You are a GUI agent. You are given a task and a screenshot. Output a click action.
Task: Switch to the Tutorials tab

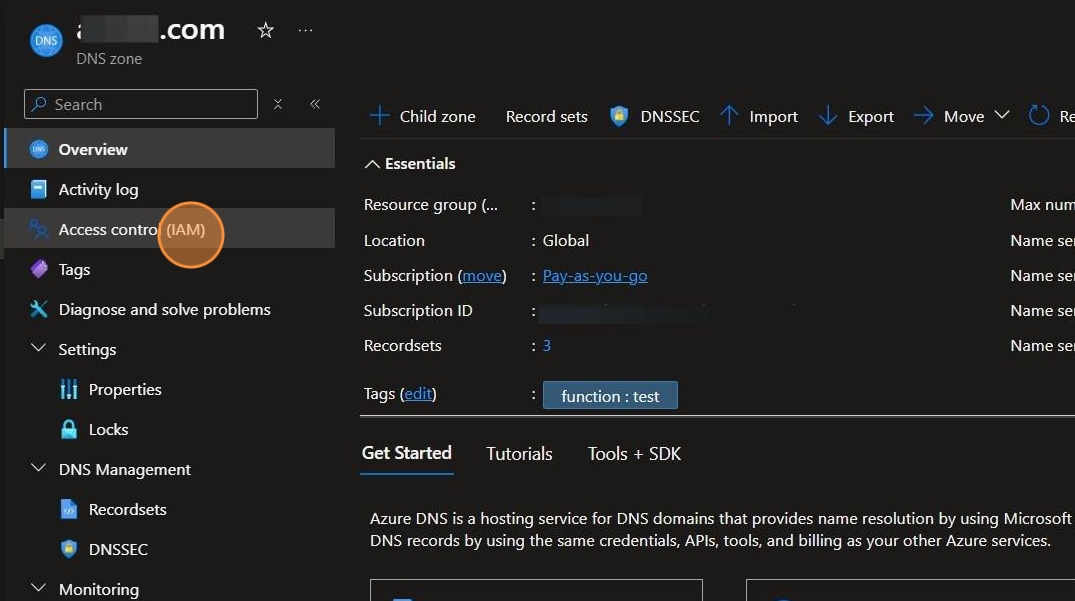[519, 454]
